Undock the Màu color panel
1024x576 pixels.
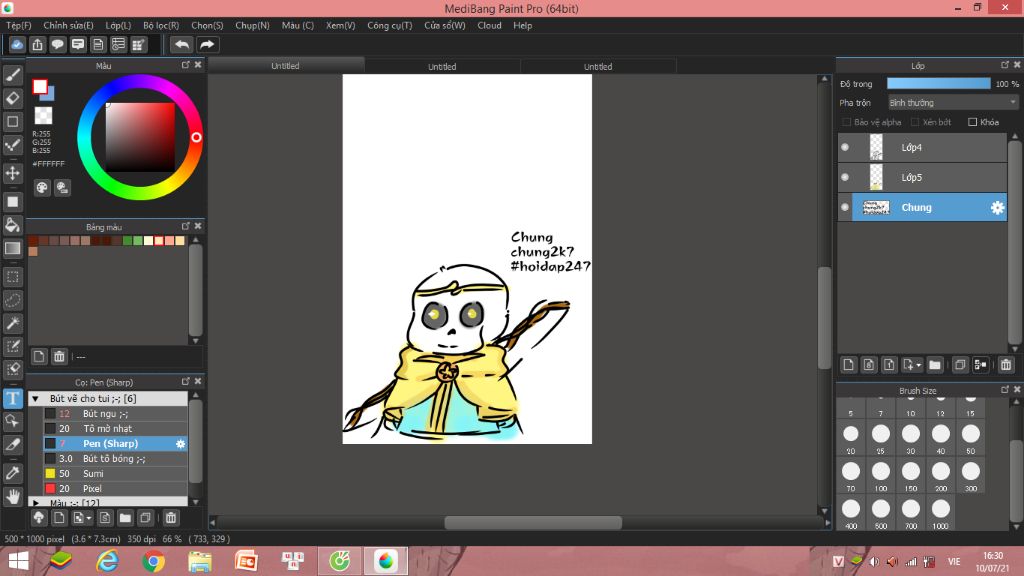(x=185, y=65)
